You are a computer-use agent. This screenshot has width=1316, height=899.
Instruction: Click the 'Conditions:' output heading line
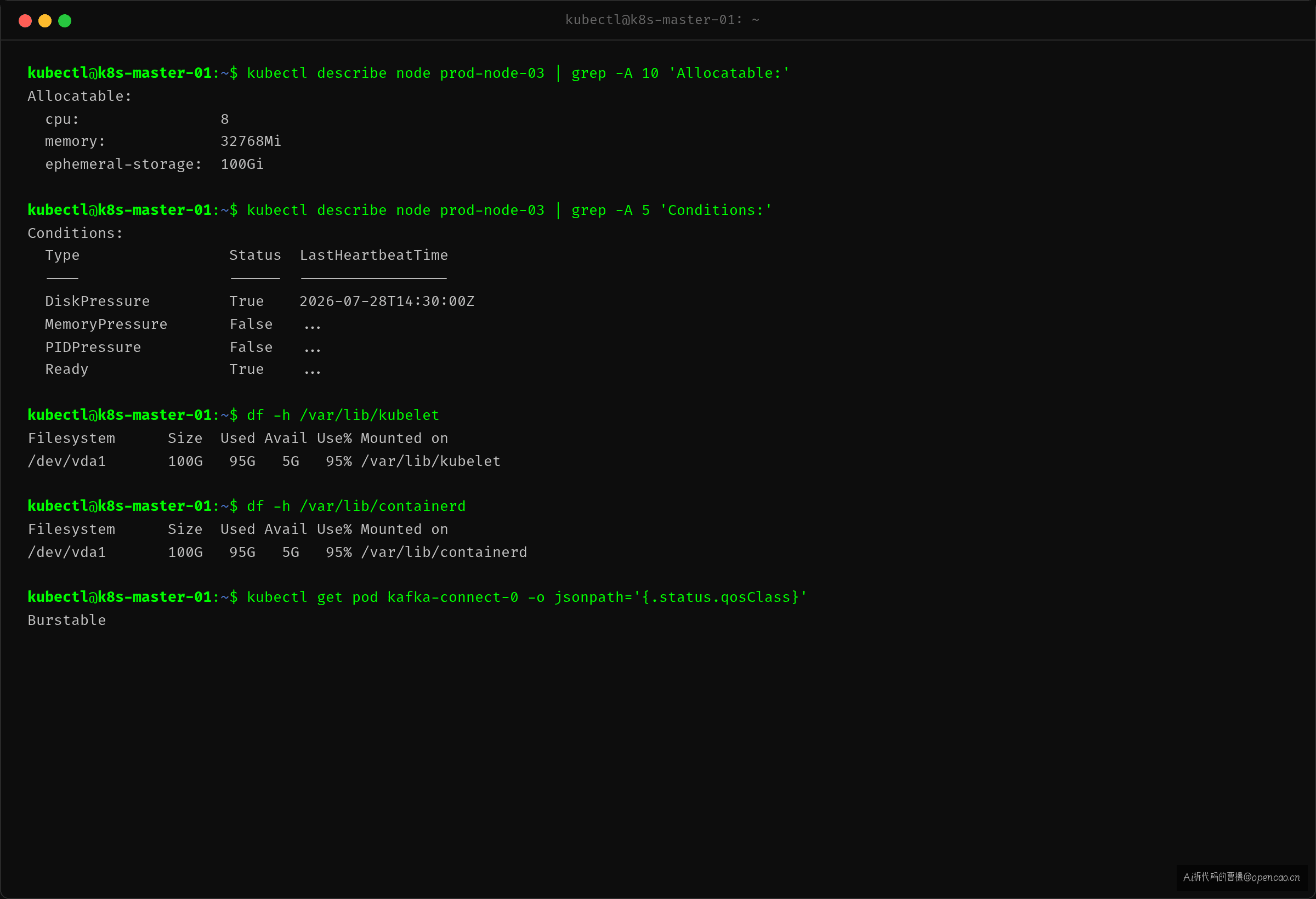75,233
